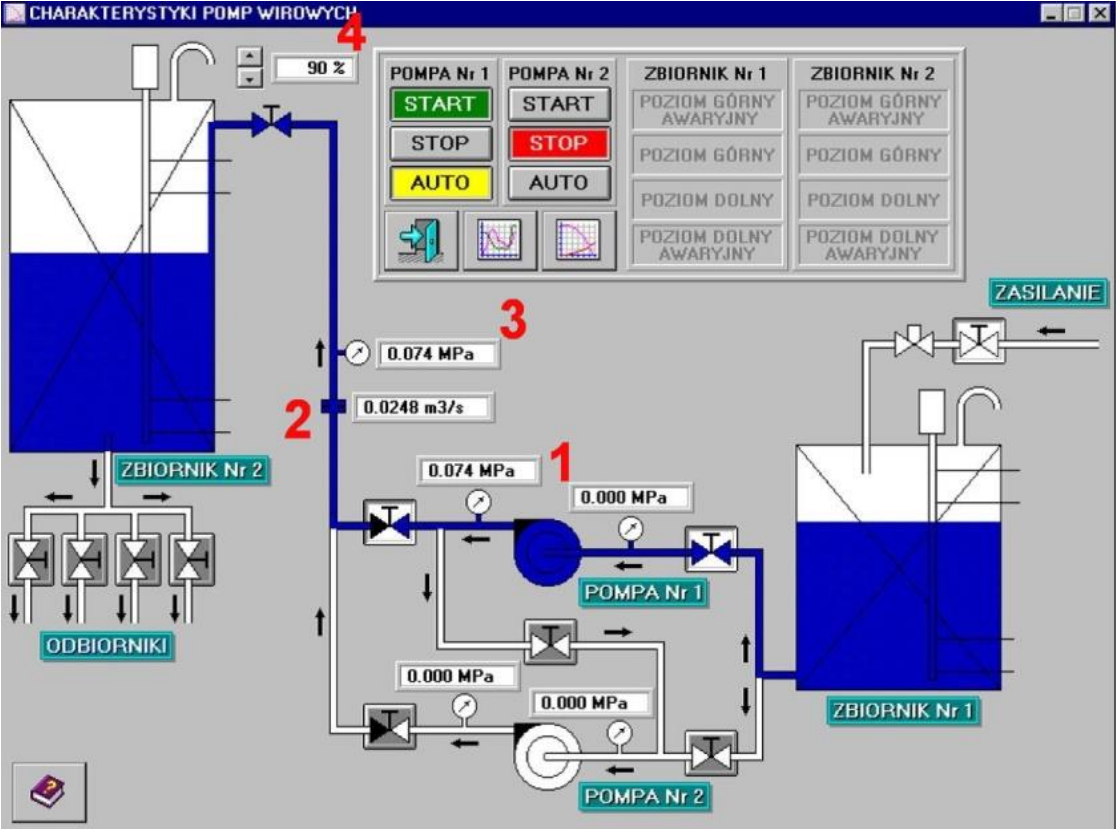Maximize the CHARAKTERYSTYKI POMP WIROWYCH window
Screen dimensions: 1116x829
pos(1075,13)
